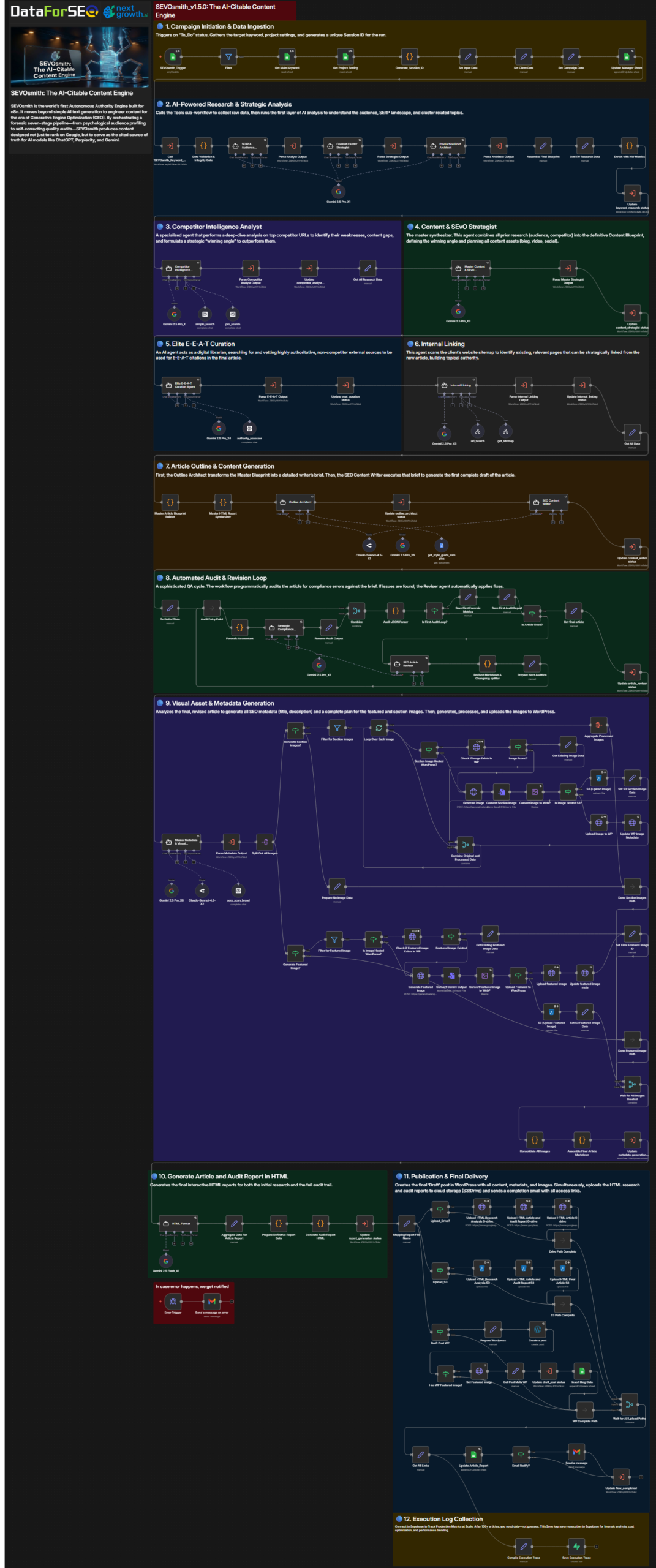Open the Upload HTML Final Article S3 node
The image size is (656, 1568).
coord(562,1268)
